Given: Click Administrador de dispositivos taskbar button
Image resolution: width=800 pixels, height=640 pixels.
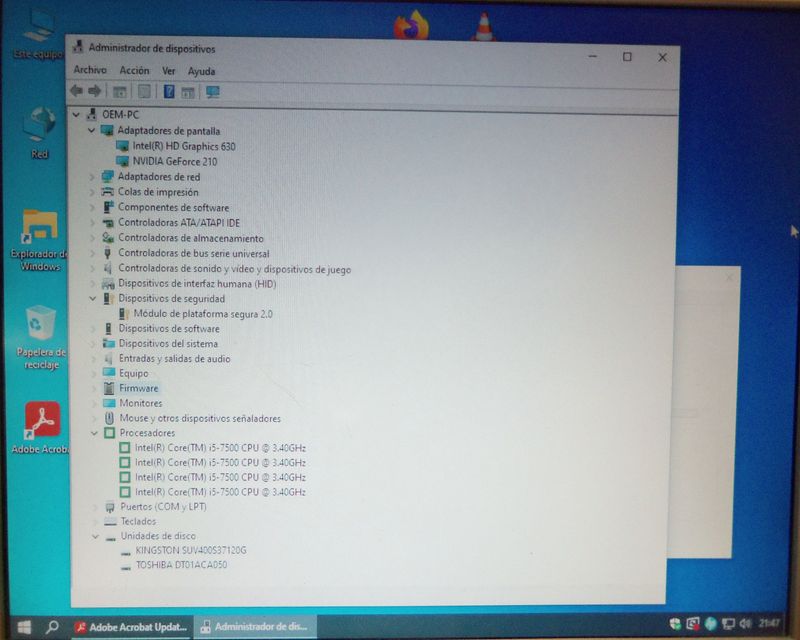Looking at the screenshot, I should (x=255, y=626).
